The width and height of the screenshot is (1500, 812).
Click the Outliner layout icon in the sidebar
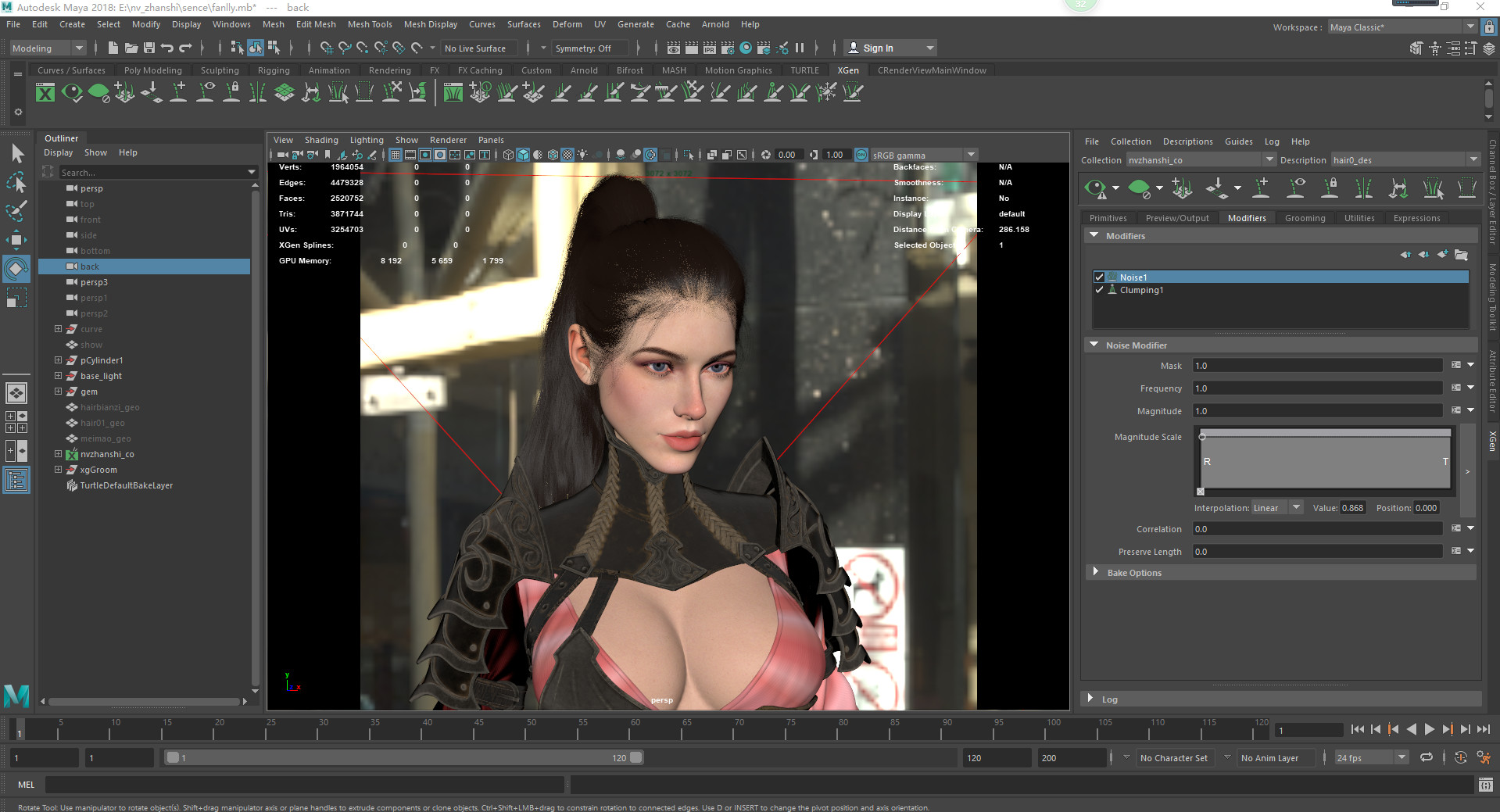[16, 480]
